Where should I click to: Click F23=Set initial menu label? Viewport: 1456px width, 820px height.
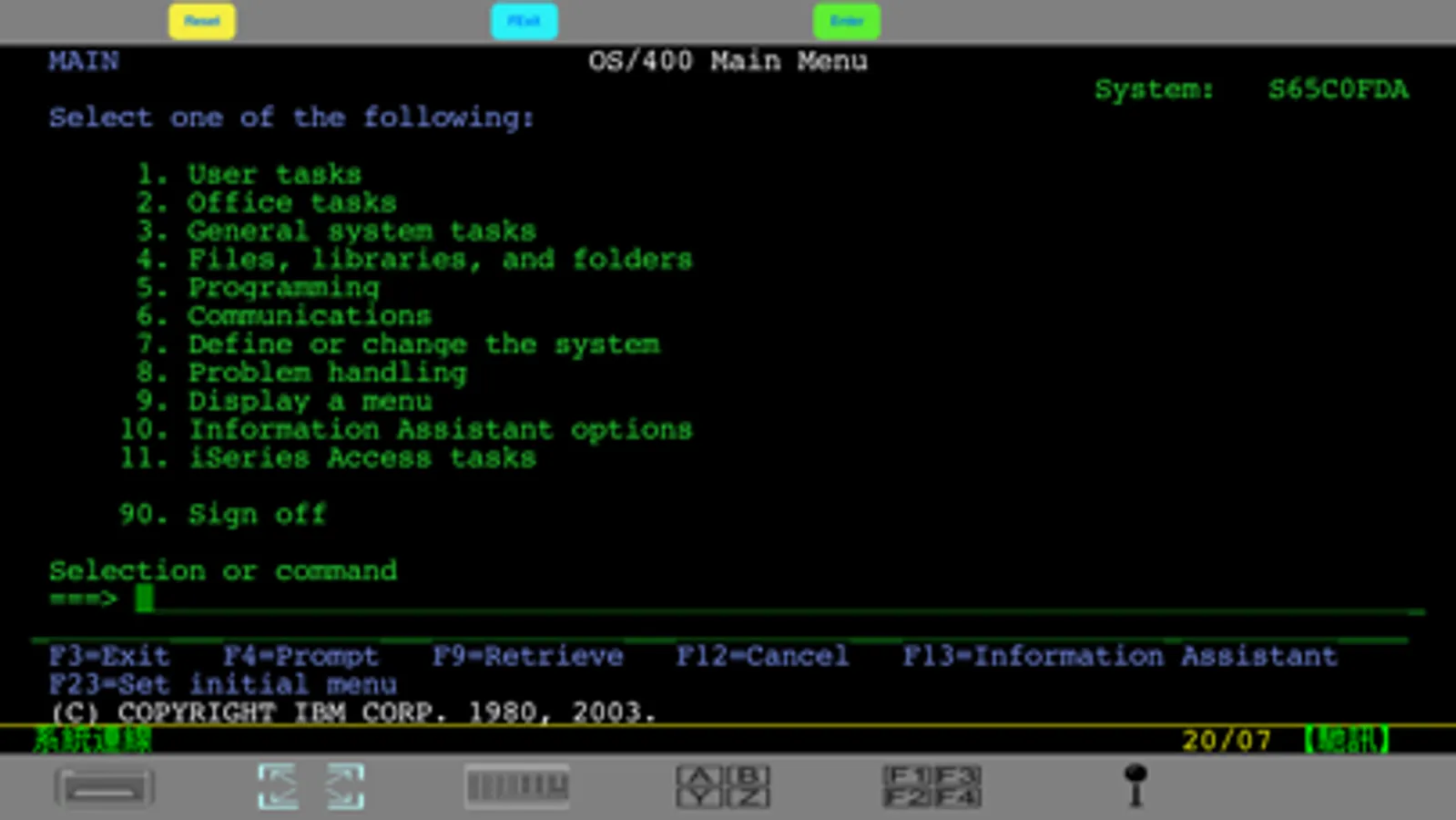click(x=223, y=684)
